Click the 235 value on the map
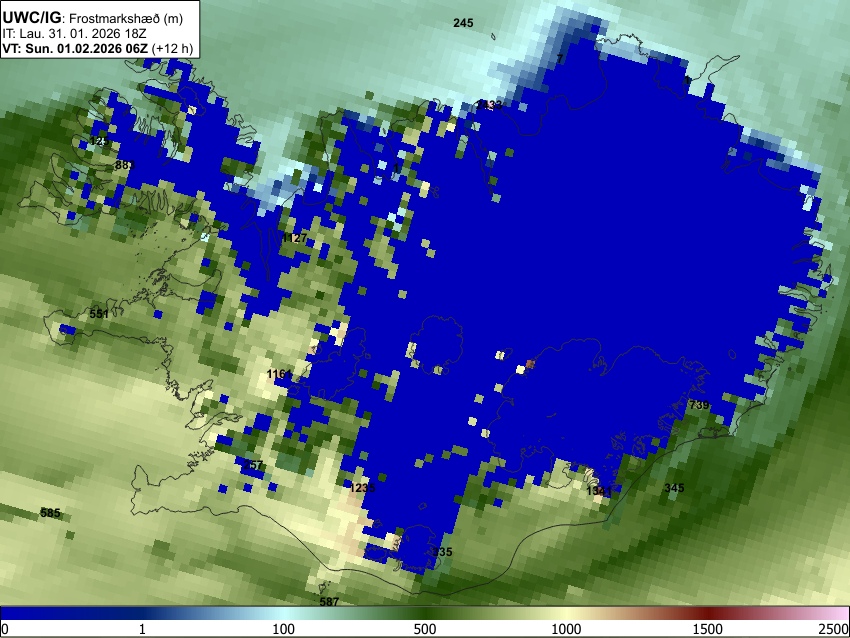850x638 pixels. click(442, 552)
